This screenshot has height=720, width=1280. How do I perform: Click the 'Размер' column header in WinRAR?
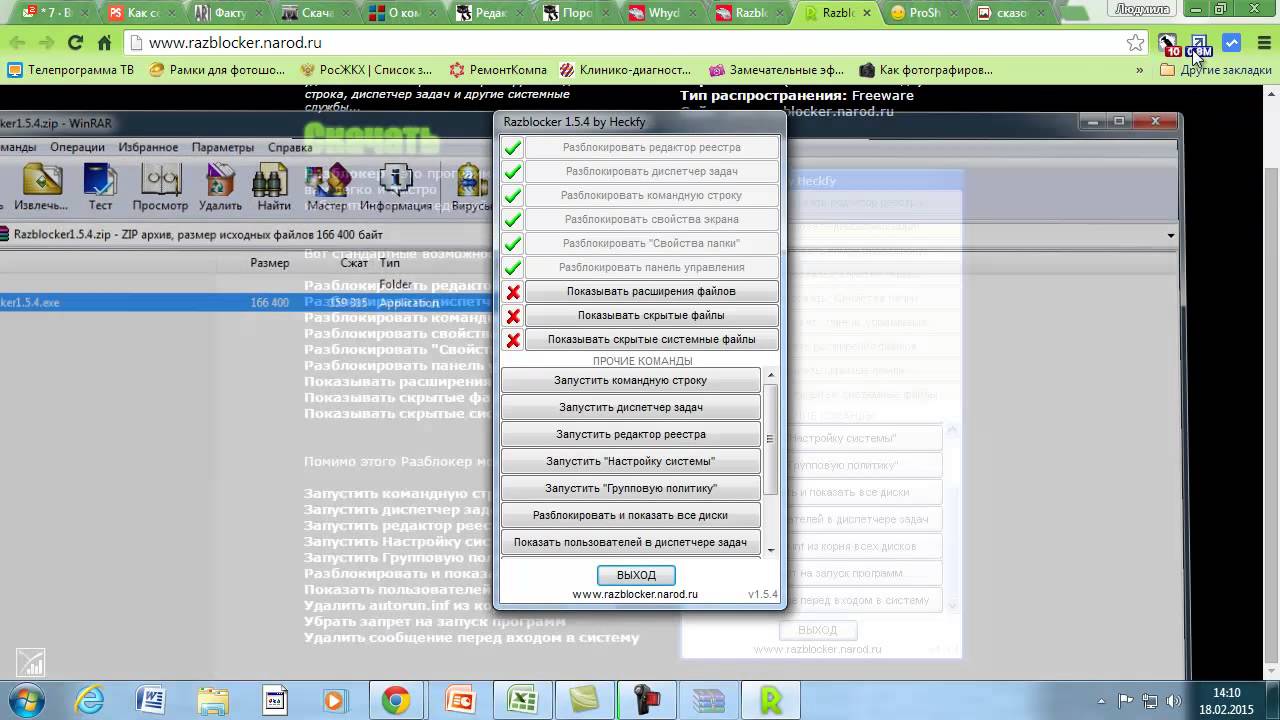[270, 263]
